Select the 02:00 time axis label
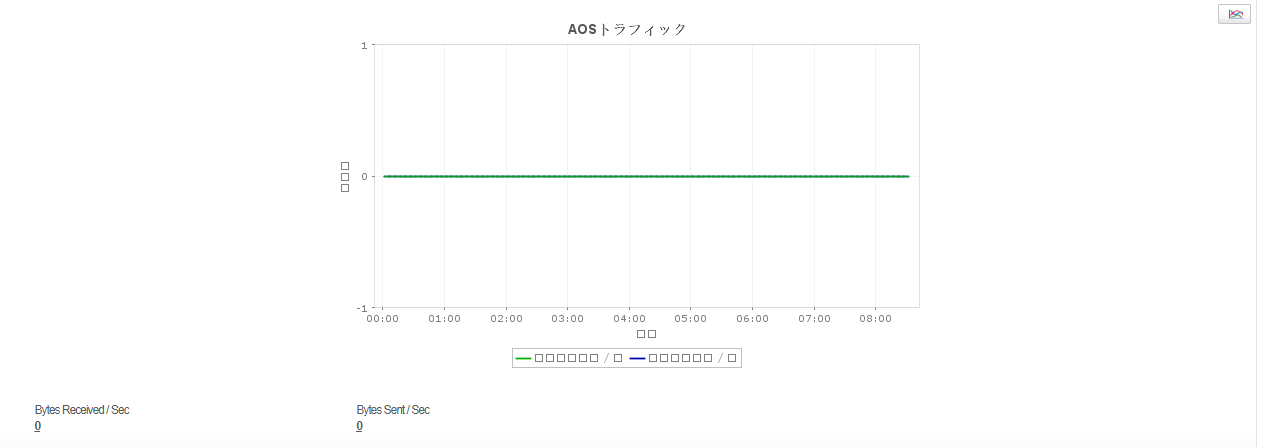Image resolution: width=1267 pixels, height=447 pixels. [x=506, y=319]
